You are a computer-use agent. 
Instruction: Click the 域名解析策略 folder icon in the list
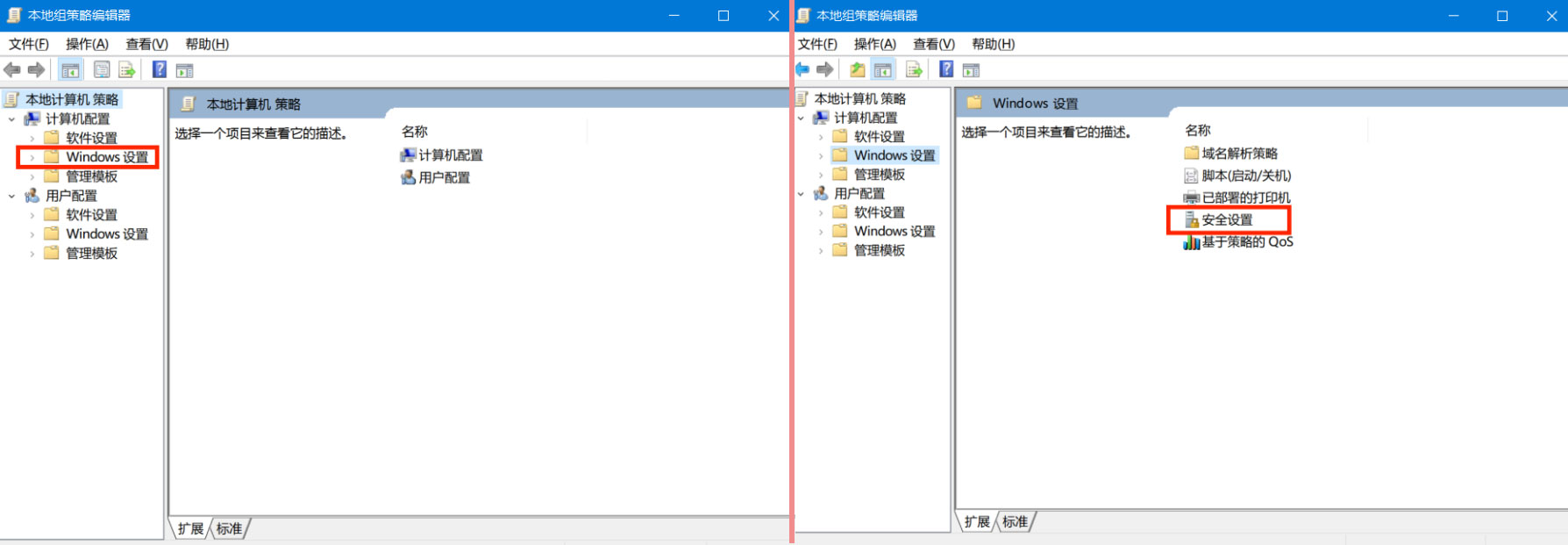point(1192,153)
